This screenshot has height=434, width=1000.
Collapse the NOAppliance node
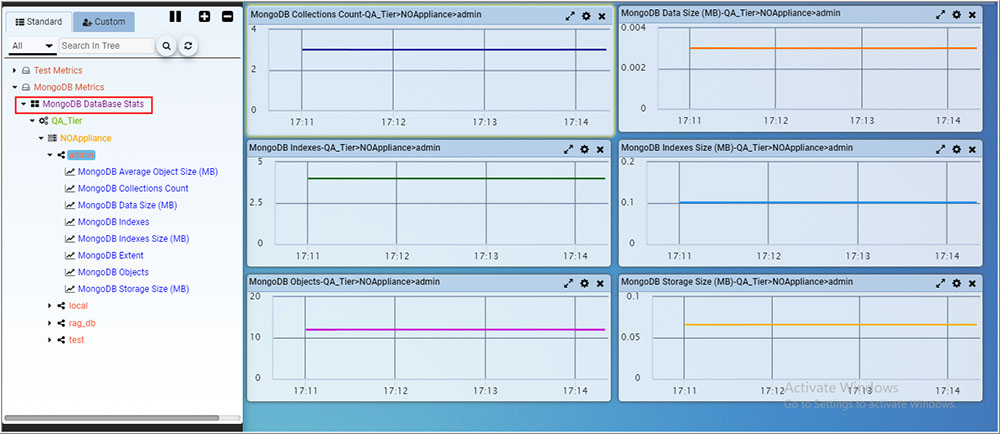41,138
